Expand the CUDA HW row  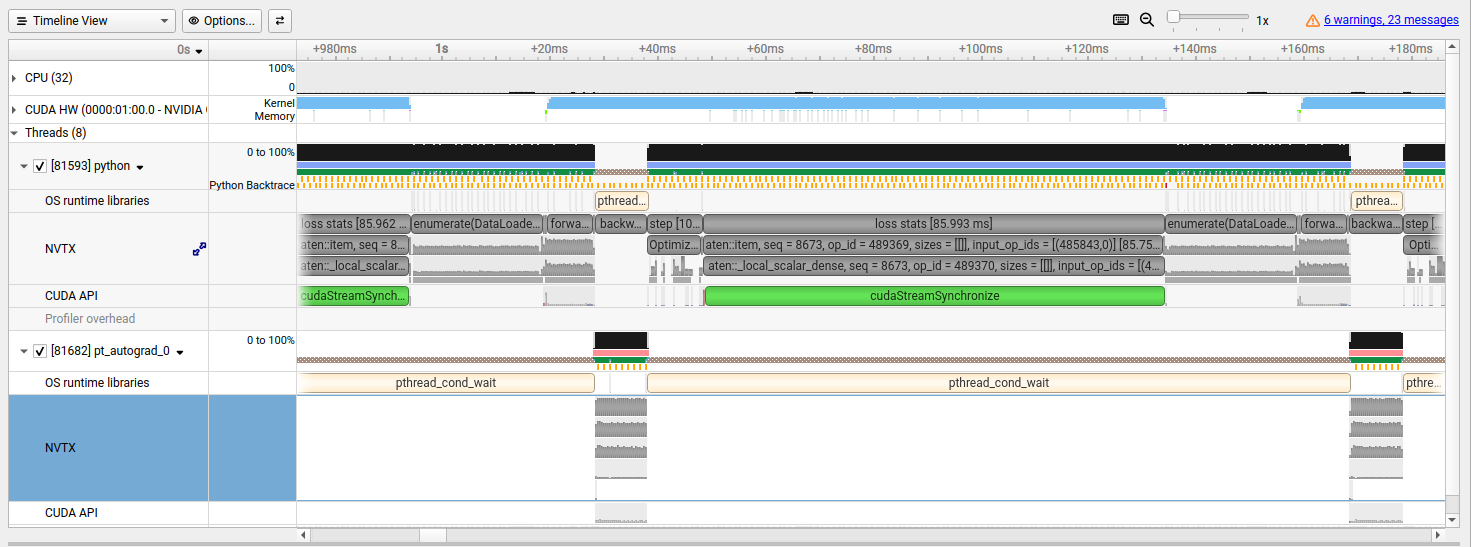pos(14,110)
